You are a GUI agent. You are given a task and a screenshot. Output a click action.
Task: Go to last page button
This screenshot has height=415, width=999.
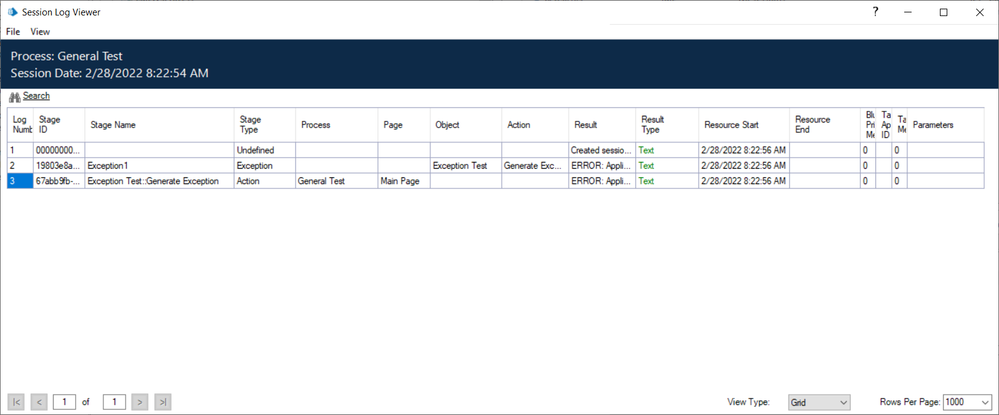(x=163, y=402)
